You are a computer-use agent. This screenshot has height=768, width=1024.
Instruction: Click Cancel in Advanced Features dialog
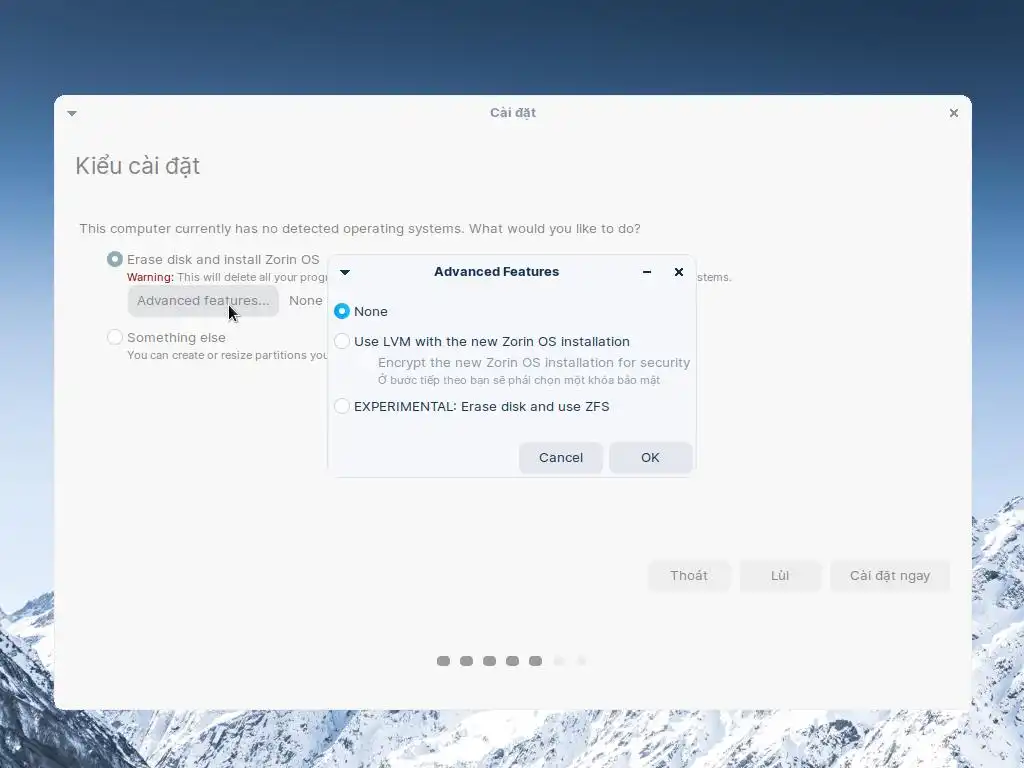[560, 458]
